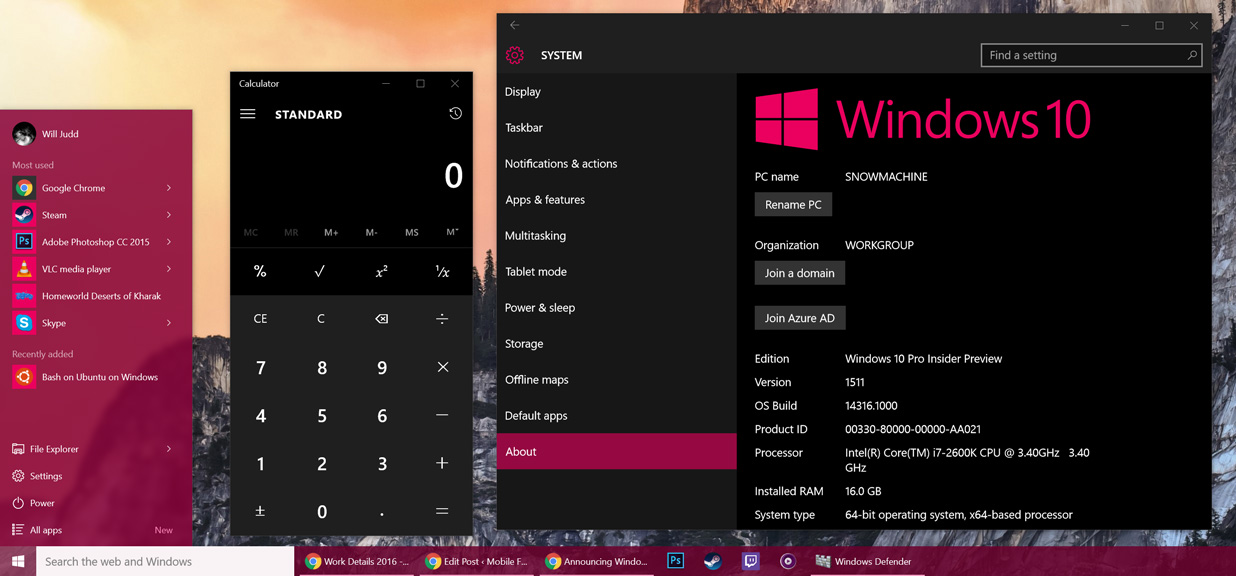Expand Skype jump list arrow
Viewport: 1236px width, 576px height.
pyautogui.click(x=169, y=323)
